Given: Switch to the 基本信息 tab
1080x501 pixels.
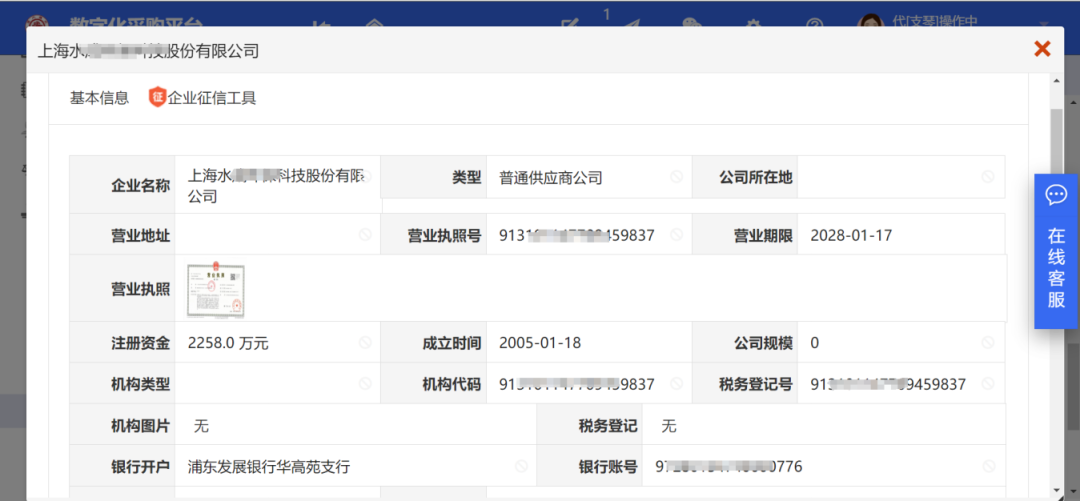Looking at the screenshot, I should click(x=99, y=98).
